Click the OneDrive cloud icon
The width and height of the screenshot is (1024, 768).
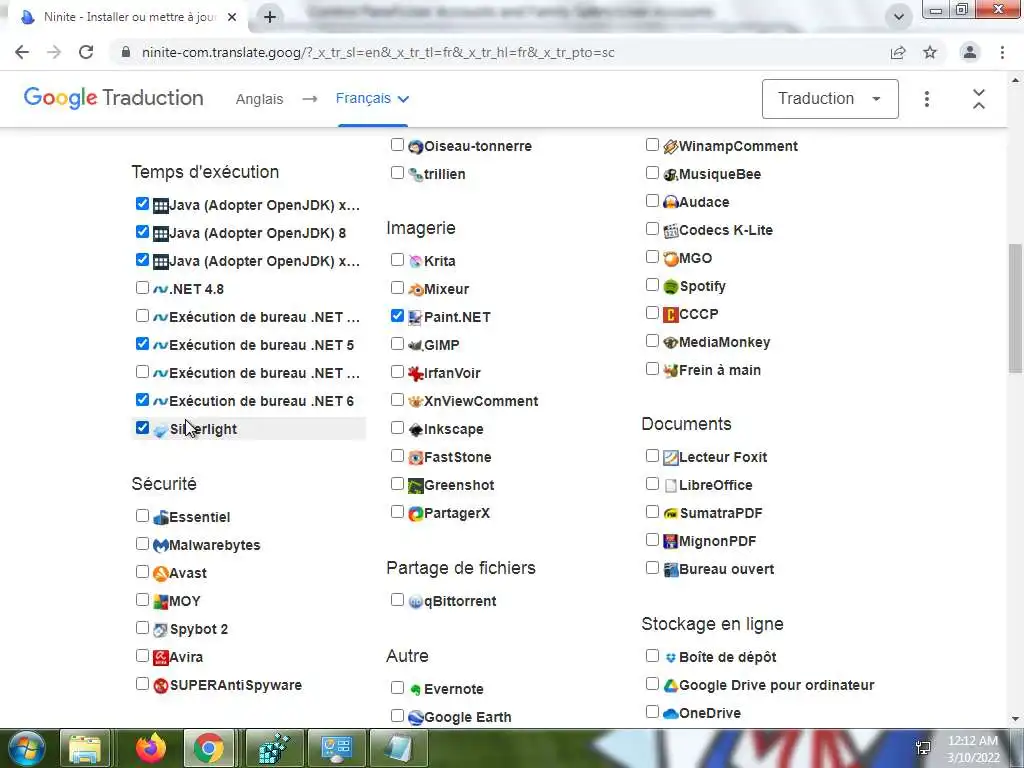(671, 714)
